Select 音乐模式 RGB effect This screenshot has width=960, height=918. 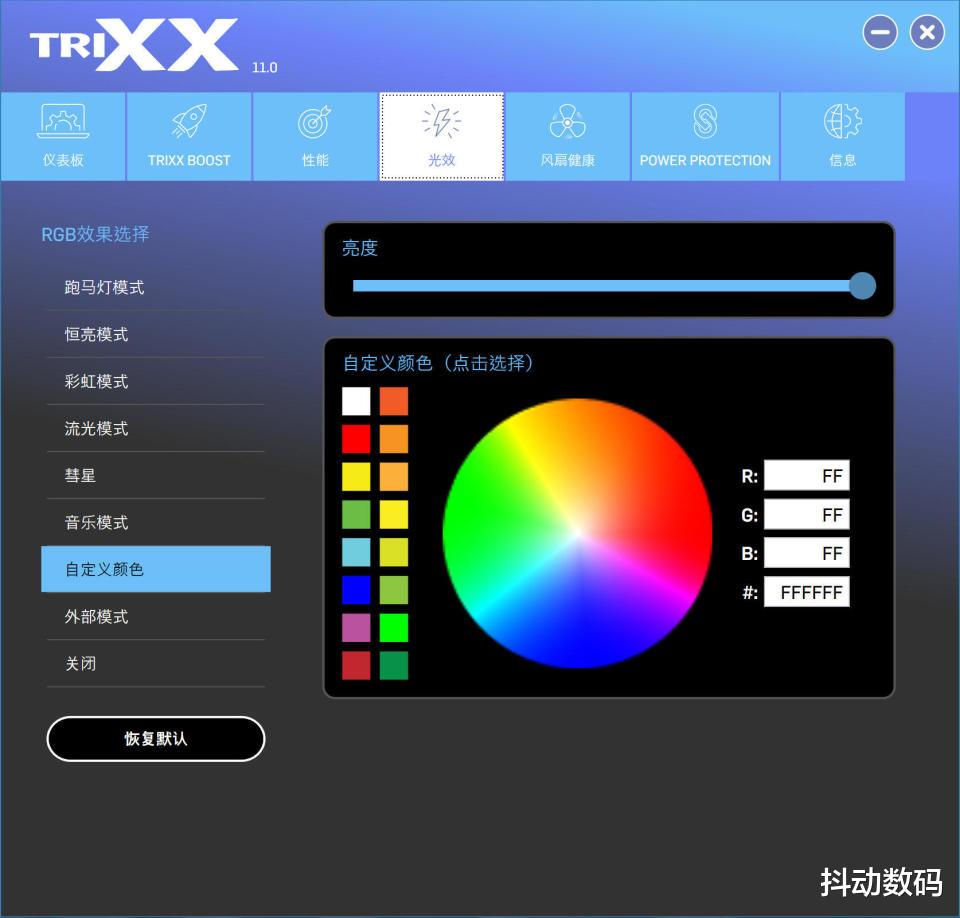click(156, 522)
